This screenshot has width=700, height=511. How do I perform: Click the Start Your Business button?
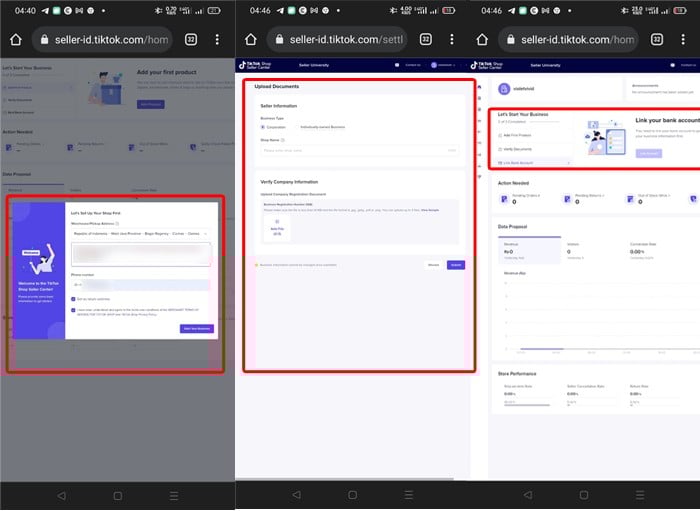[196, 328]
